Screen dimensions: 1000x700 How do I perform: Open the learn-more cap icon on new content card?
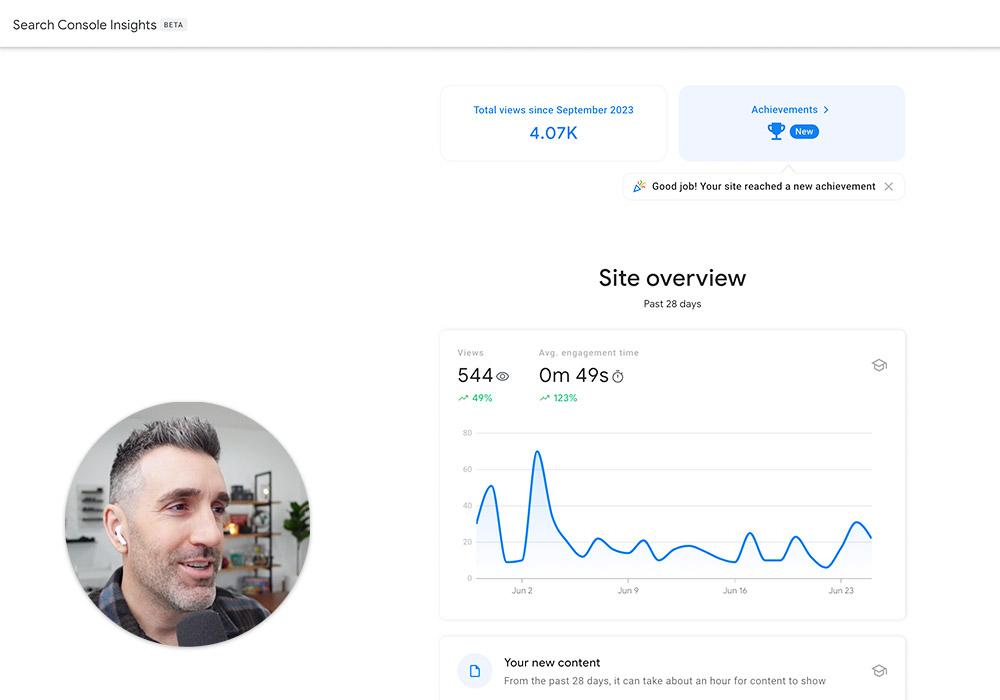pos(879,671)
